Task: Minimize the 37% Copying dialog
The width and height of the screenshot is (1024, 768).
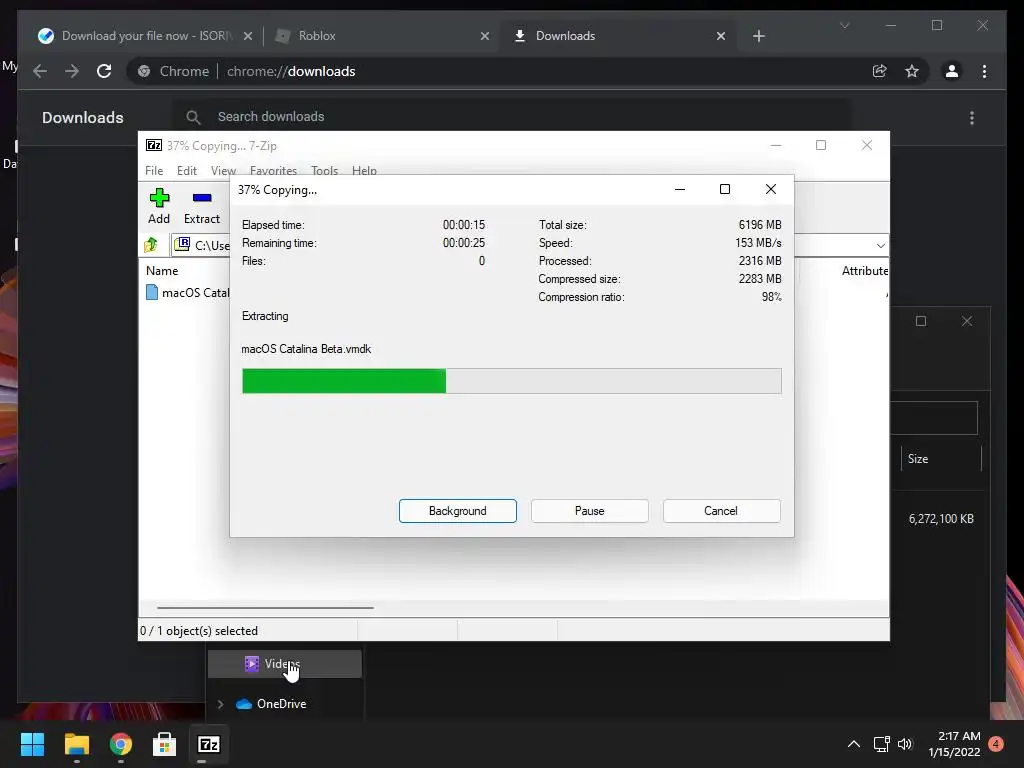Action: [x=680, y=189]
